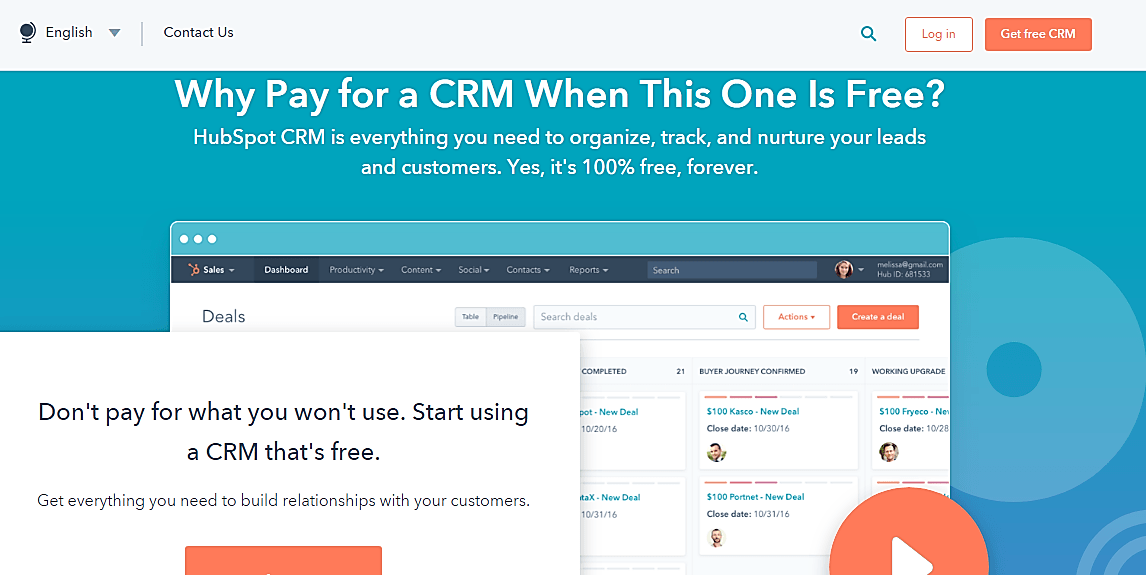Image resolution: width=1146 pixels, height=575 pixels.
Task: Select the Dashboard tab
Action: [x=286, y=270]
